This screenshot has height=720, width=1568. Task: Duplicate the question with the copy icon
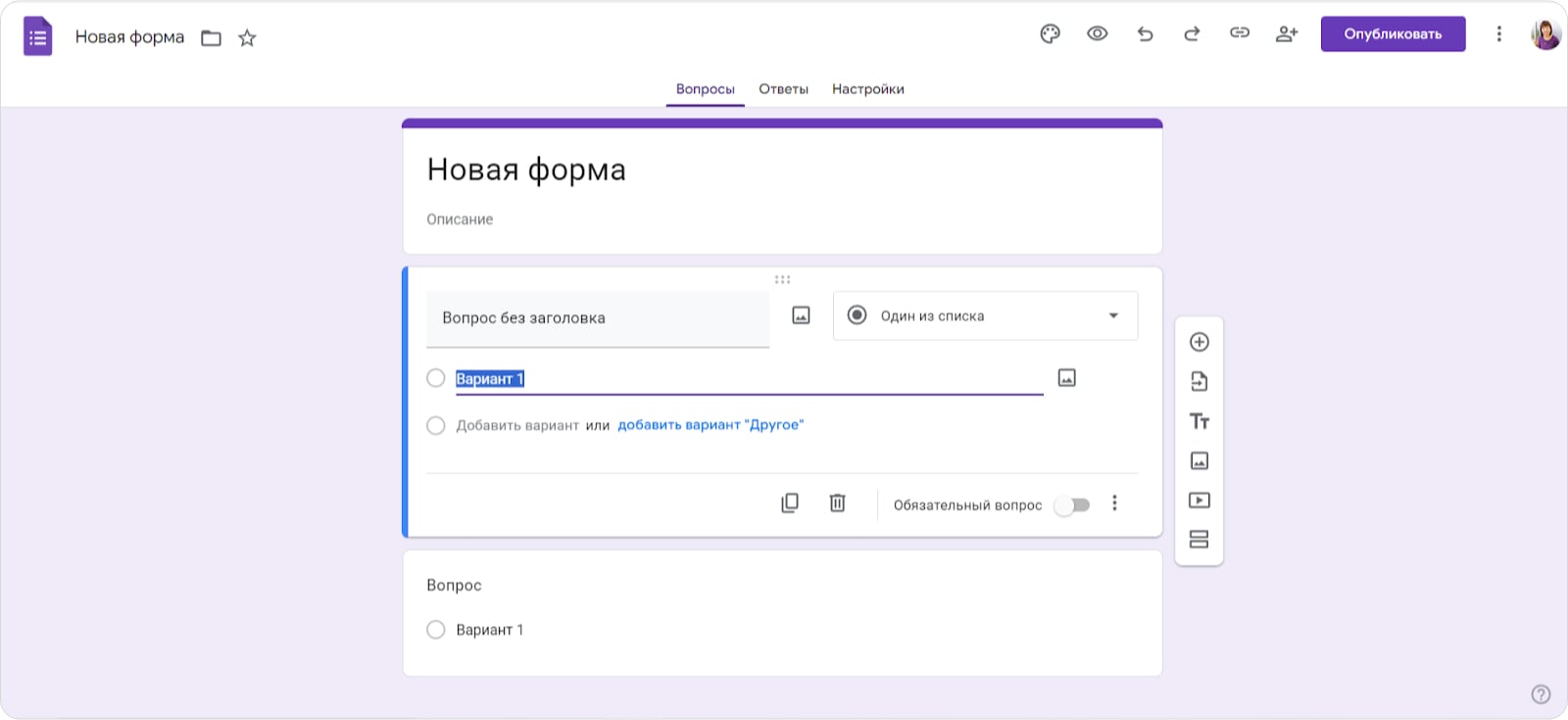[790, 503]
